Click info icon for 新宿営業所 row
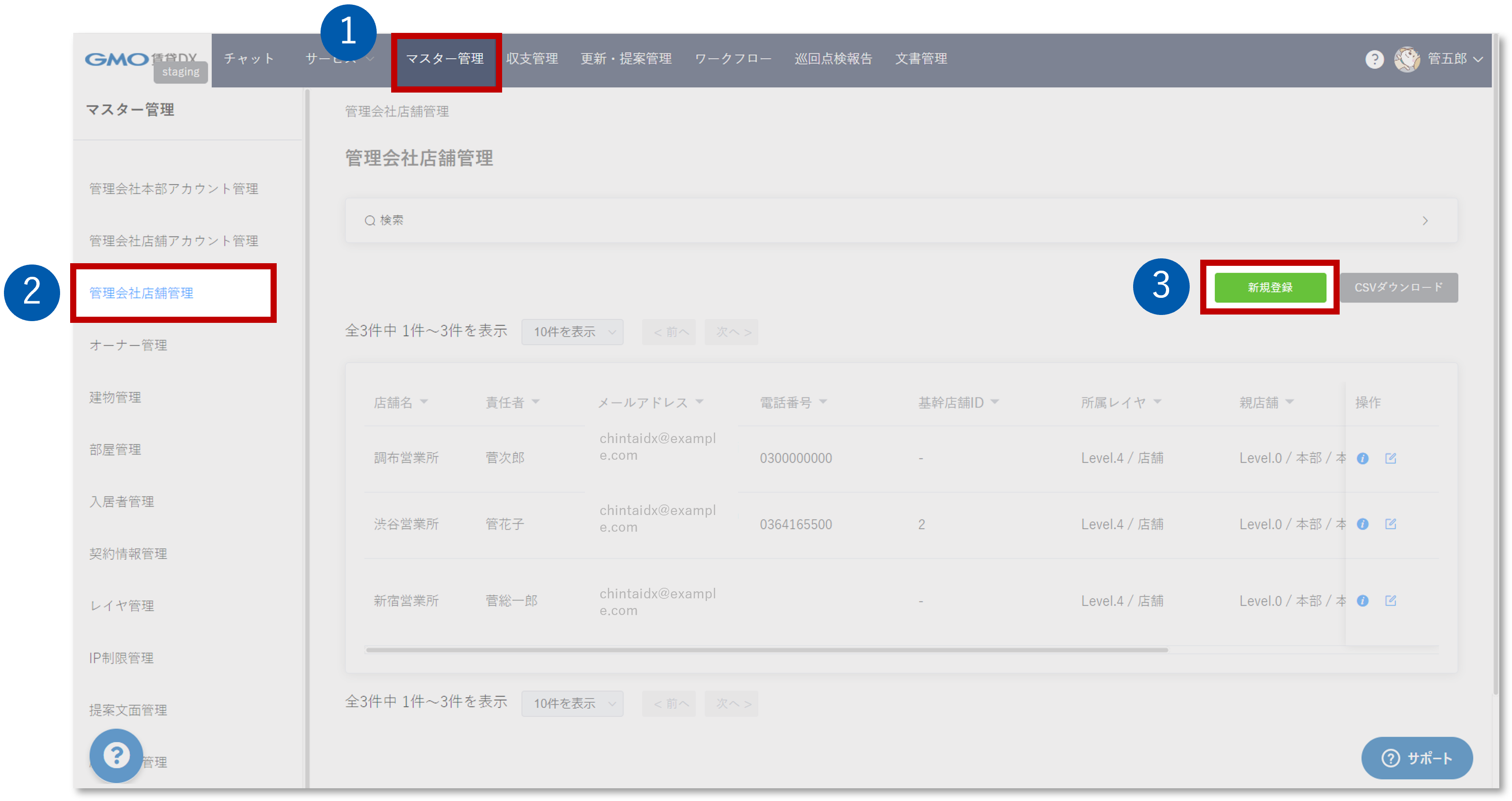The width and height of the screenshot is (1512, 801). 1362,600
